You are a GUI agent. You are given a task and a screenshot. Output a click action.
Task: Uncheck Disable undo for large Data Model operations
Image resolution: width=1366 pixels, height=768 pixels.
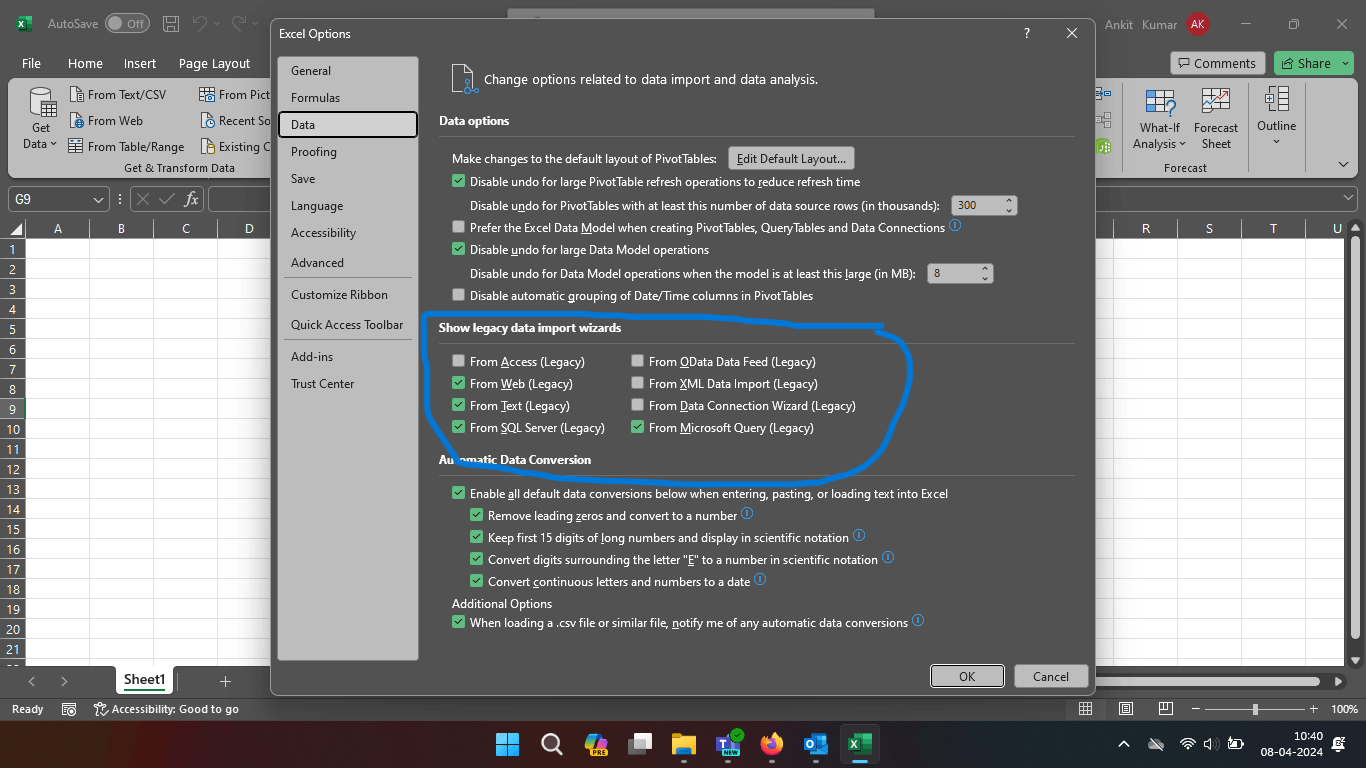(459, 249)
